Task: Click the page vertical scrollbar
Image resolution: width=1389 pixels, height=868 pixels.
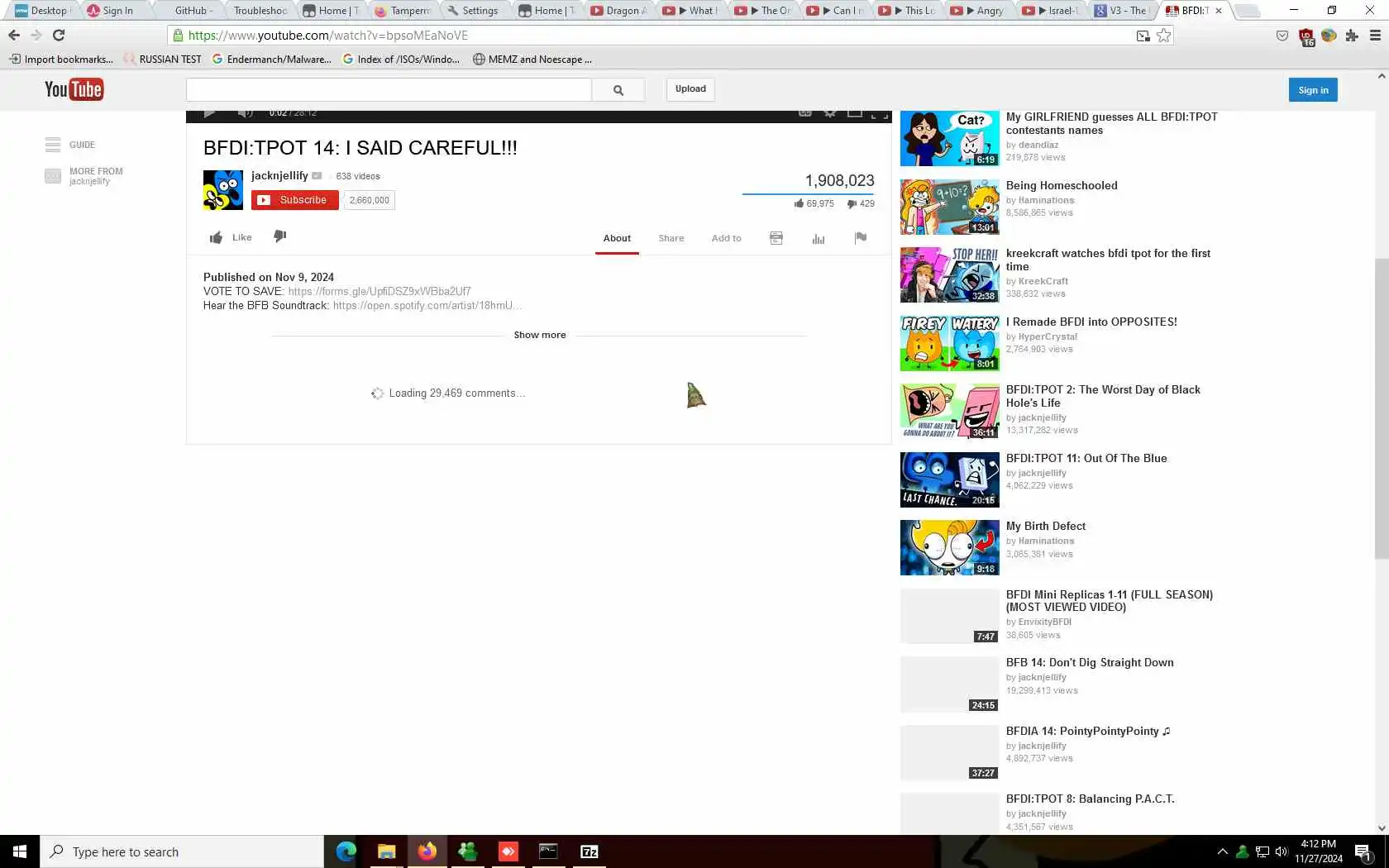Action: pyautogui.click(x=1382, y=409)
